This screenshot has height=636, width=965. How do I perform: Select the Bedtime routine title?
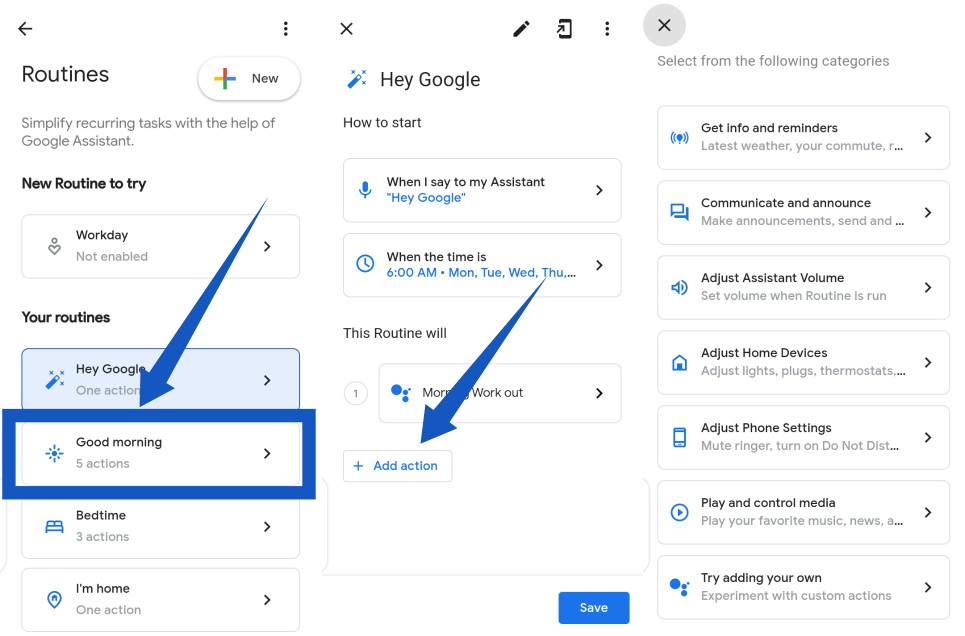[101, 515]
